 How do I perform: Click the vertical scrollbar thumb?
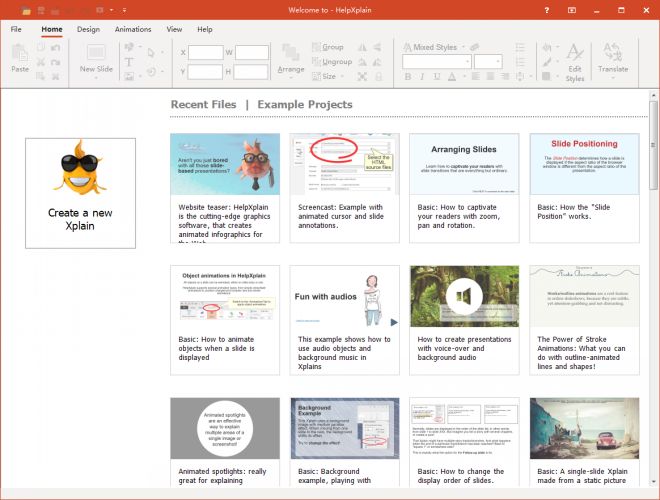(653, 144)
